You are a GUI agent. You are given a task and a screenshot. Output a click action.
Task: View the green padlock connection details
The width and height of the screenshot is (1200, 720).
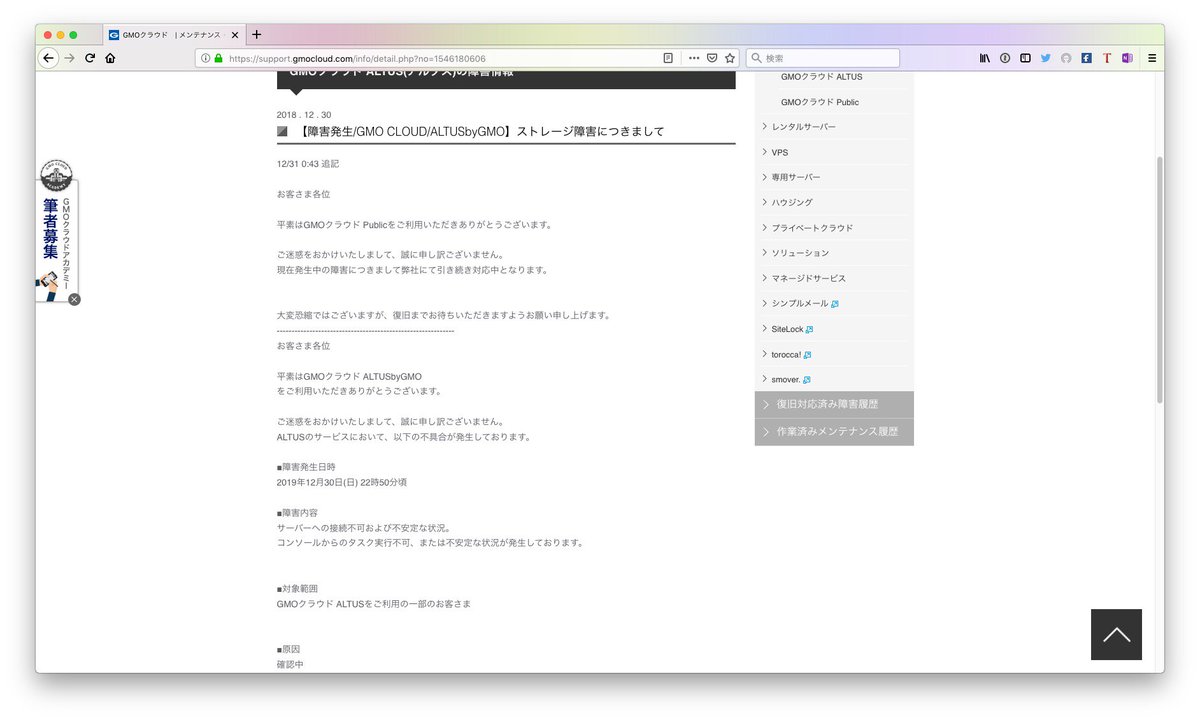pyautogui.click(x=218, y=58)
